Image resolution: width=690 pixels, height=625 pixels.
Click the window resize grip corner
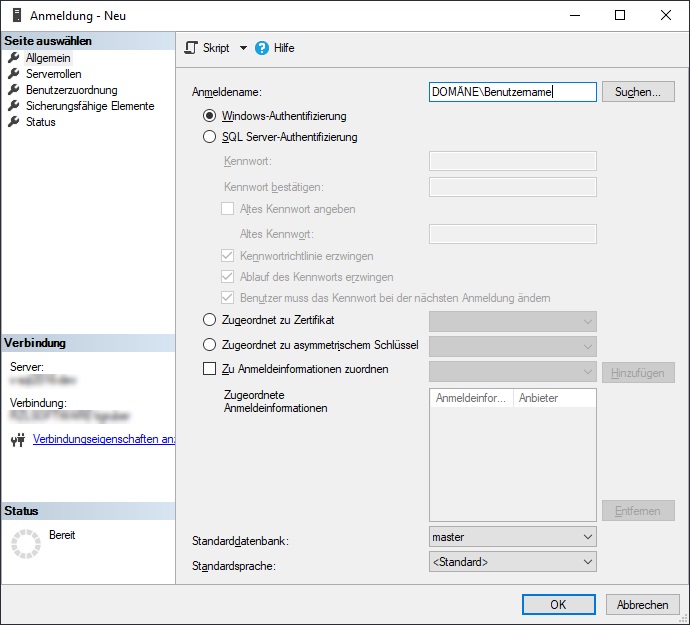tap(683, 618)
